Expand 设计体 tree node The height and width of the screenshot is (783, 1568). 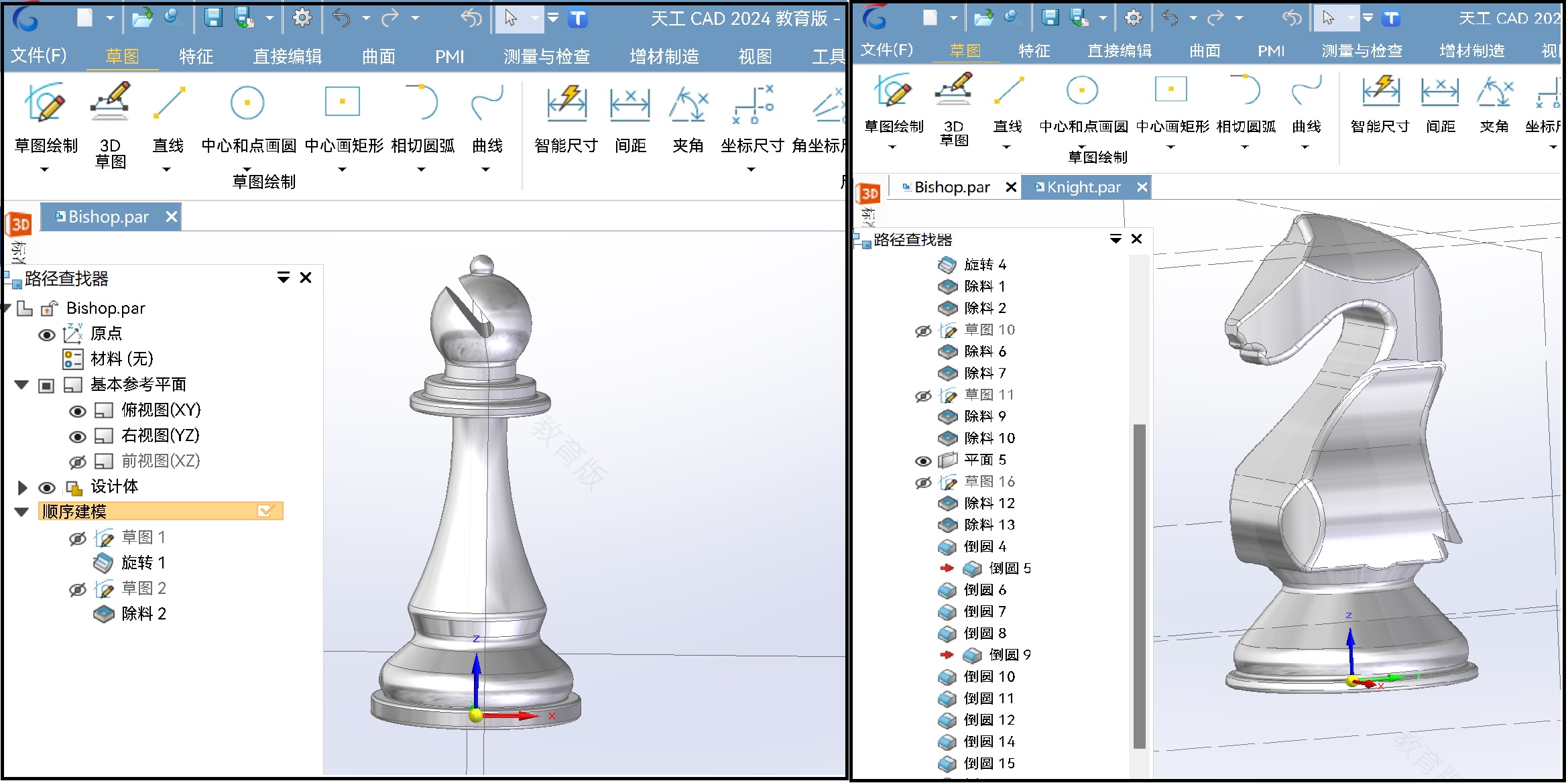22,487
